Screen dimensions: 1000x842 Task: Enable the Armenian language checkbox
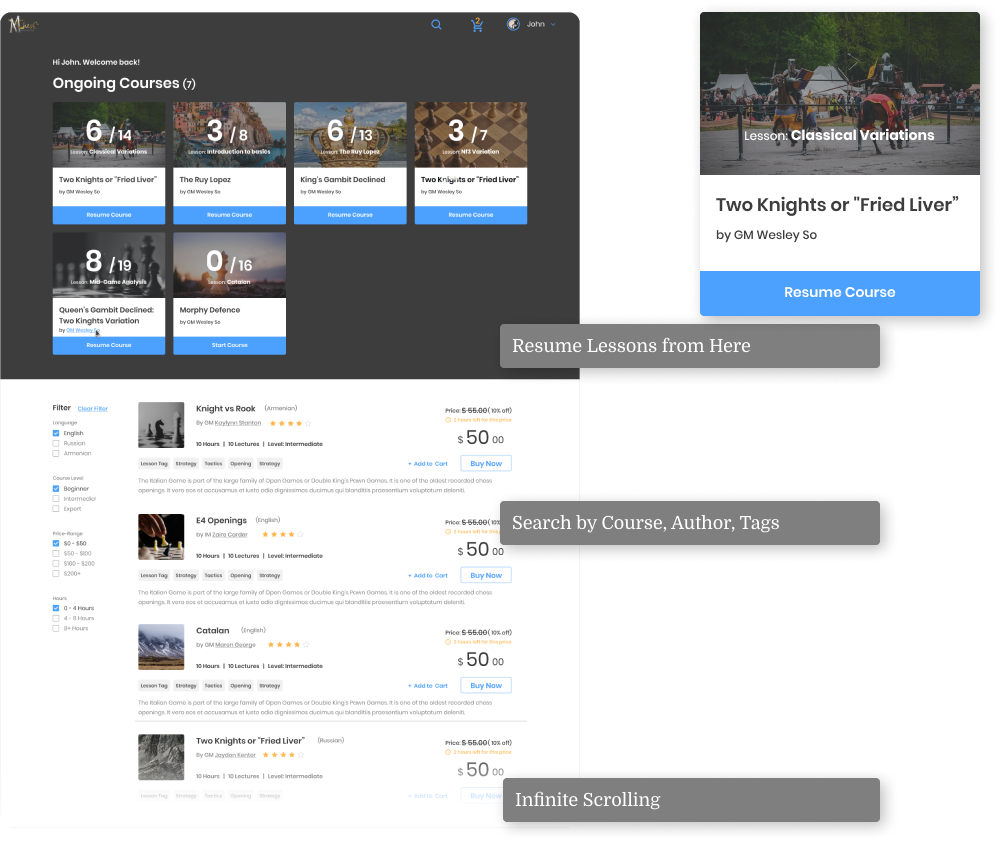click(56, 454)
